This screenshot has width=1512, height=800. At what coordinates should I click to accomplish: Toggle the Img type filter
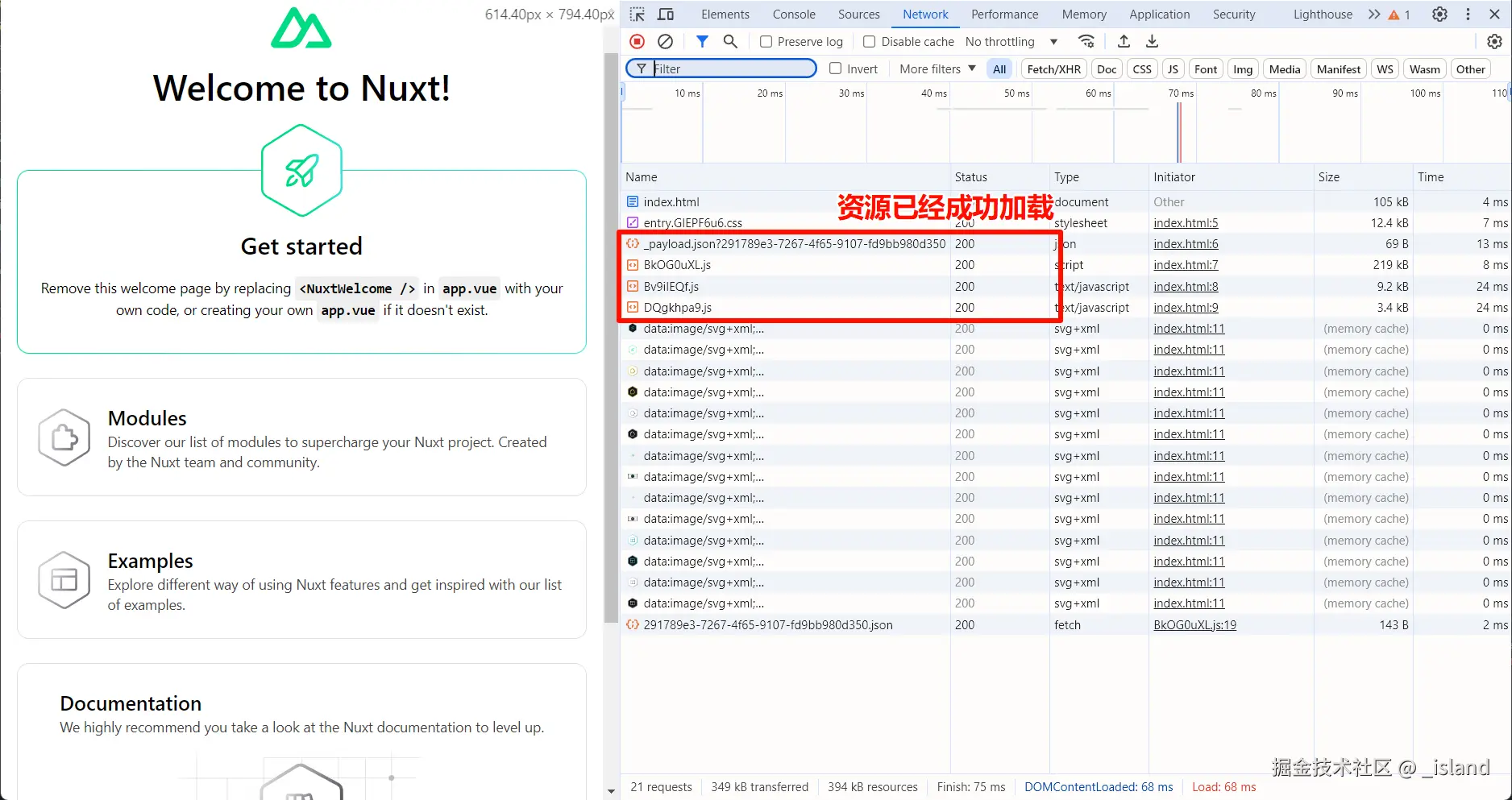click(x=1243, y=69)
